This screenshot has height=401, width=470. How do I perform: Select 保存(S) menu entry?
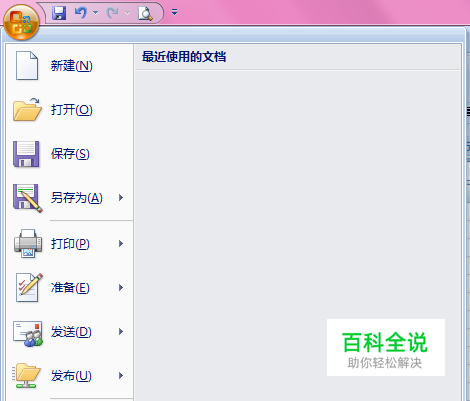pyautogui.click(x=70, y=154)
